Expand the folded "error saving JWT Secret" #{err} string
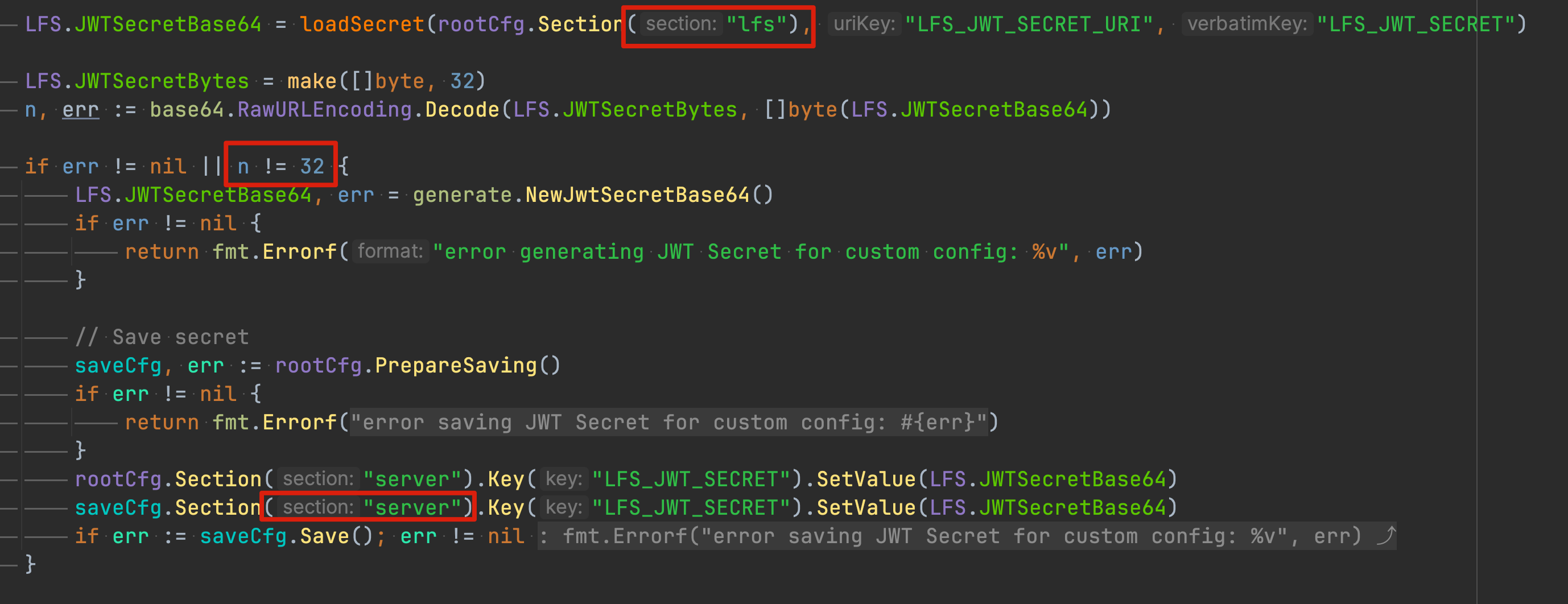Image resolution: width=1568 pixels, height=604 pixels. 669,422
